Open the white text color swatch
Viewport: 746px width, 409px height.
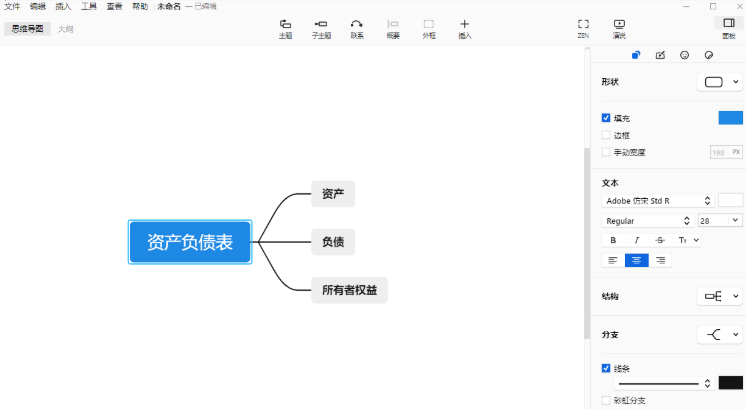[x=730, y=200]
